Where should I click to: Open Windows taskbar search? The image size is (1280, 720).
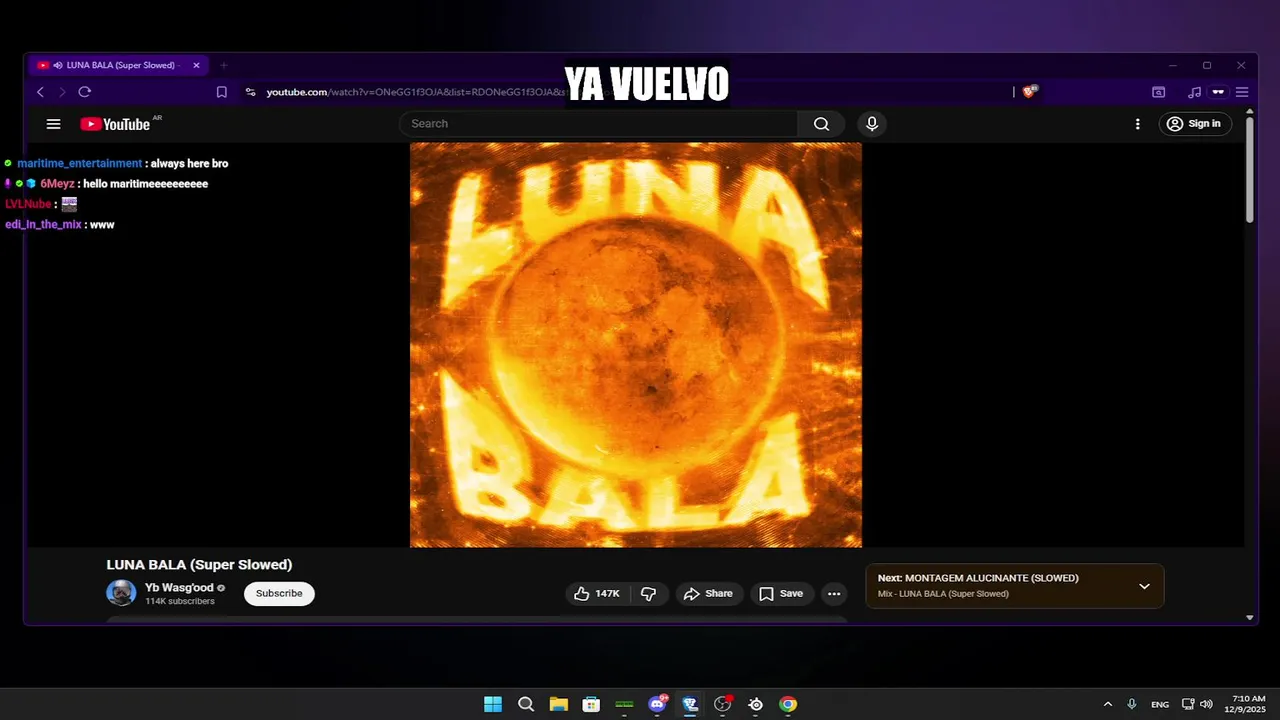pyautogui.click(x=526, y=704)
